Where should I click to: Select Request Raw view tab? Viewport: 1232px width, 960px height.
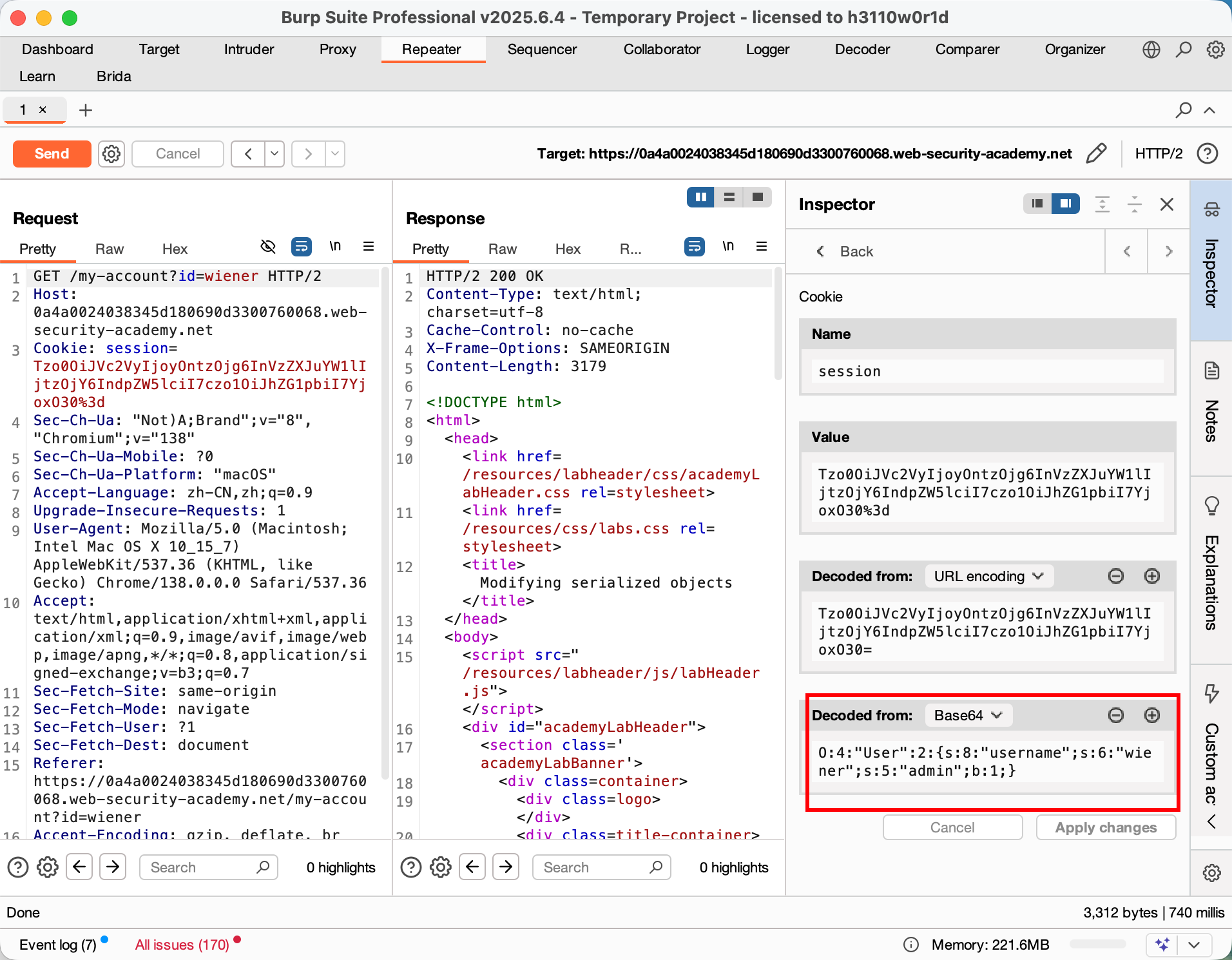click(110, 249)
